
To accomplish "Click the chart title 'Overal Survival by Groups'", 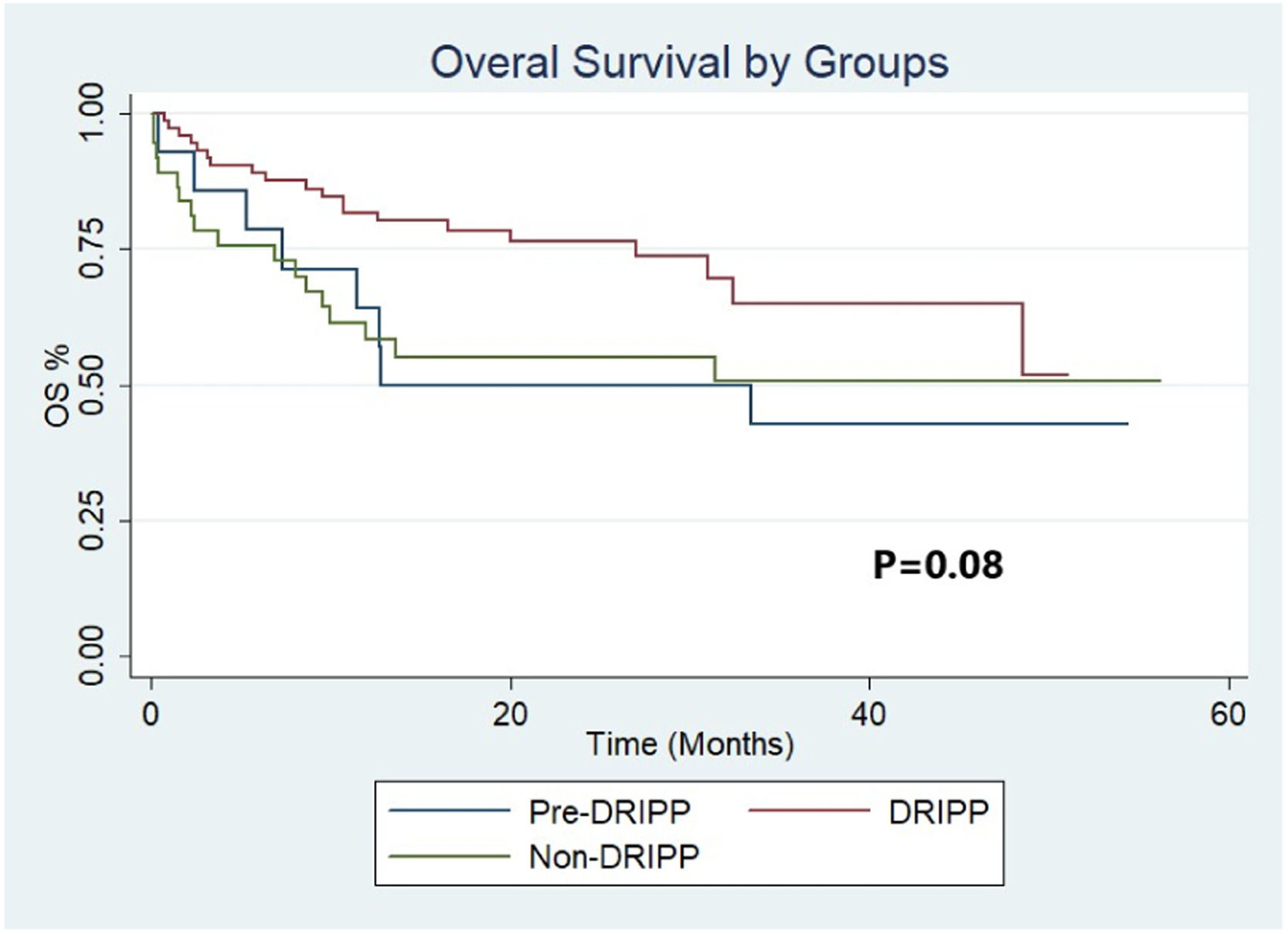I will 689,63.
